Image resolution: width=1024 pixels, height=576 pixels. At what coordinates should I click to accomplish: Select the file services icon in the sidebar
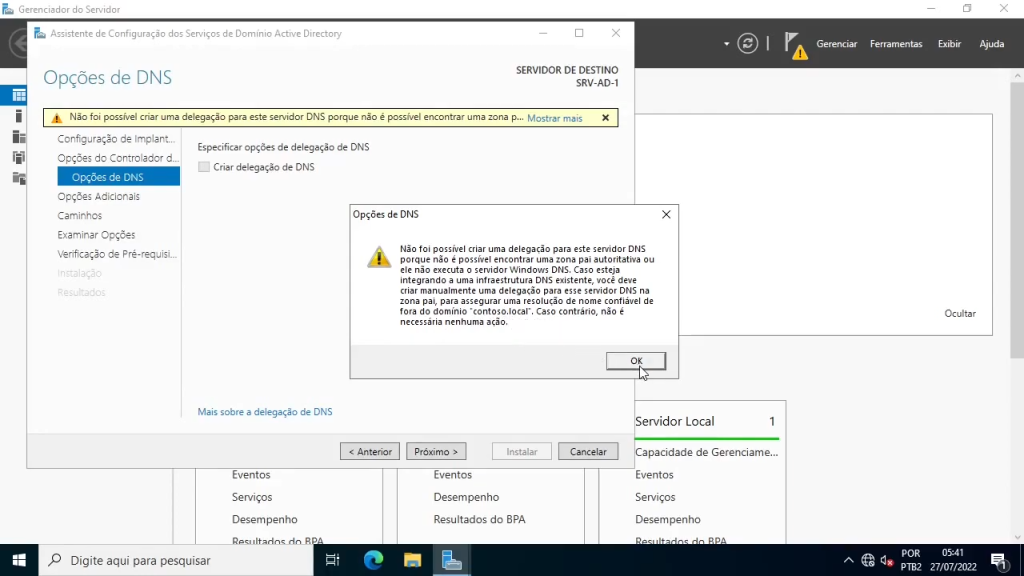tap(19, 178)
